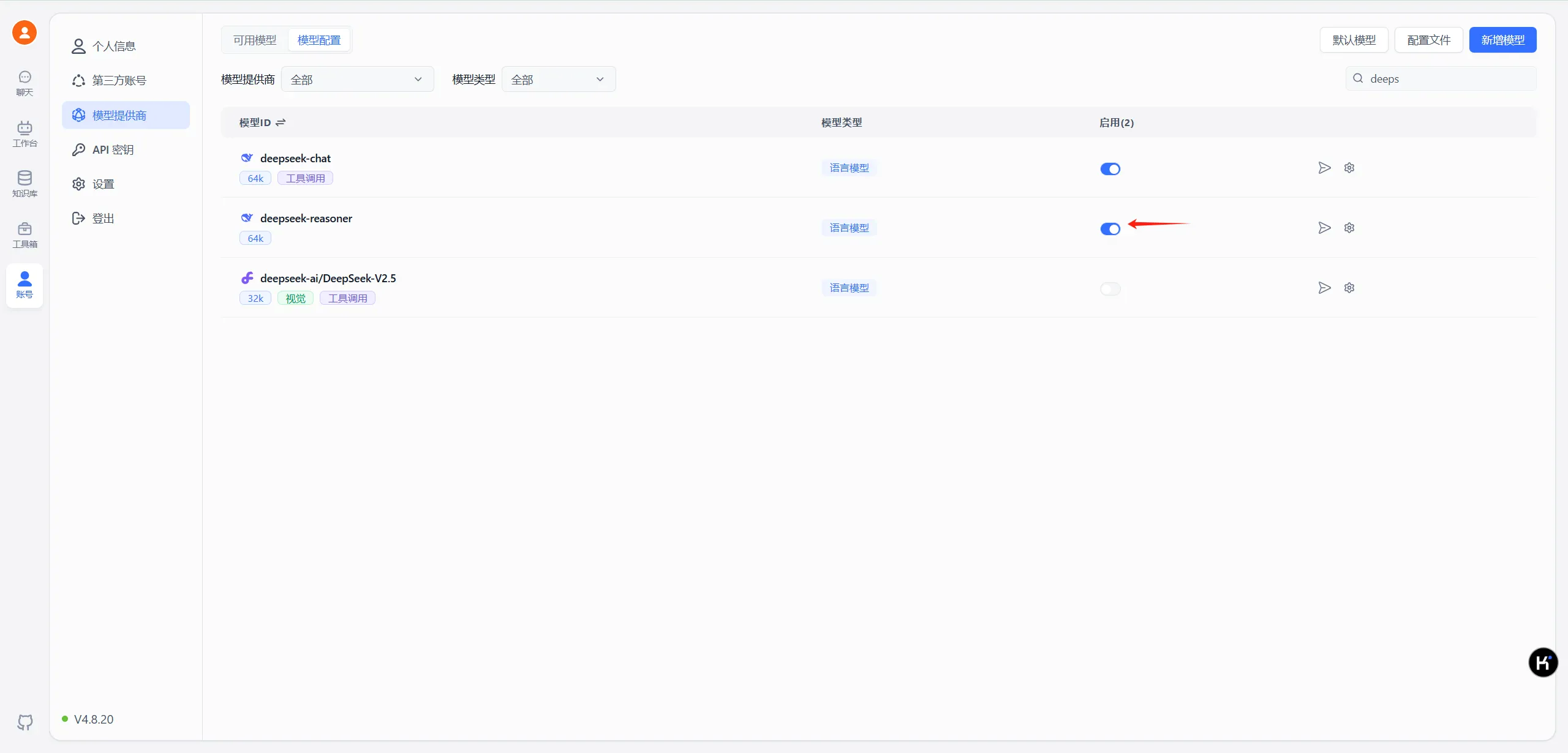Click the 工具调用 tag under deepseek-chat
The width and height of the screenshot is (1568, 753).
pos(306,178)
